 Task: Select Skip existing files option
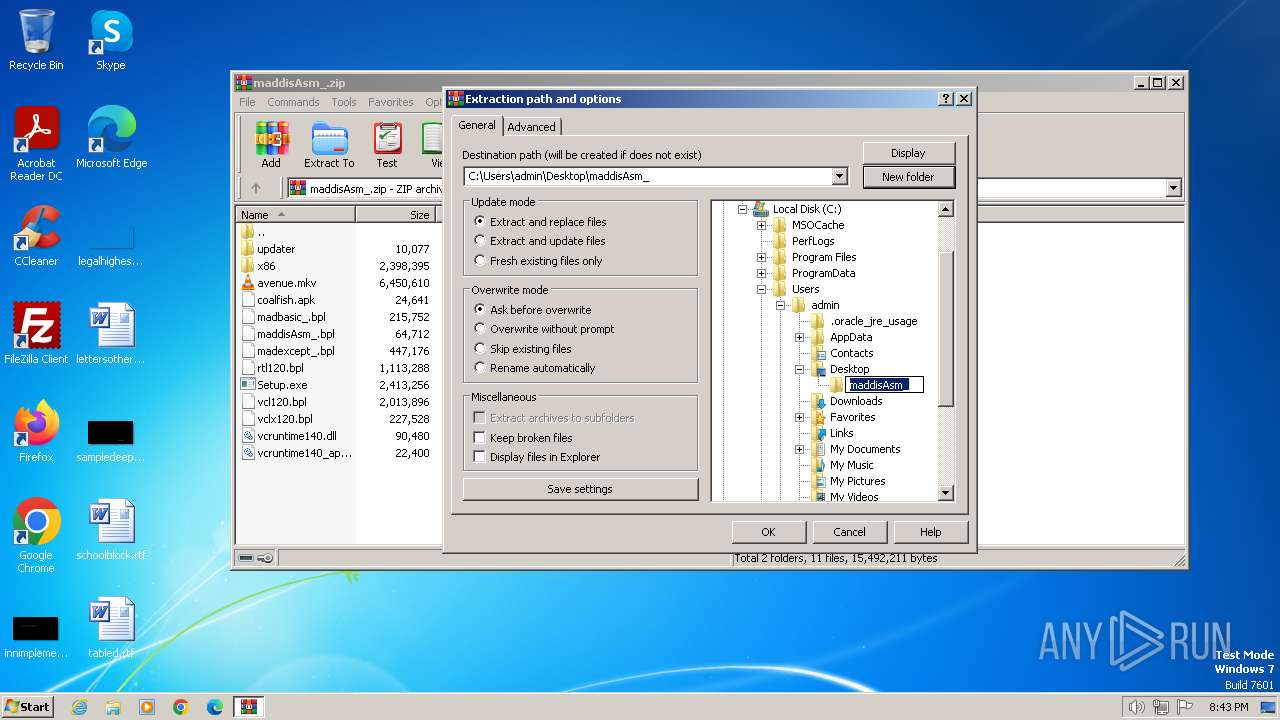pos(523,349)
